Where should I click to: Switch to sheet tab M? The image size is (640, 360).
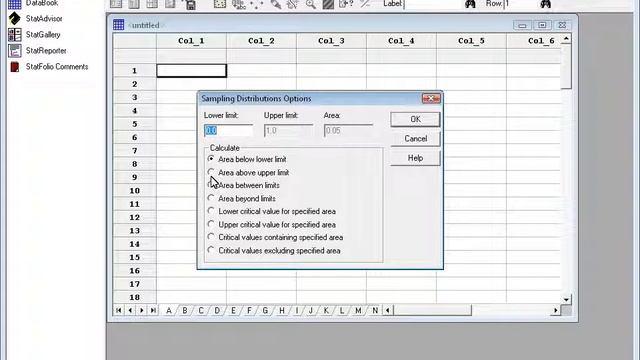(x=358, y=311)
